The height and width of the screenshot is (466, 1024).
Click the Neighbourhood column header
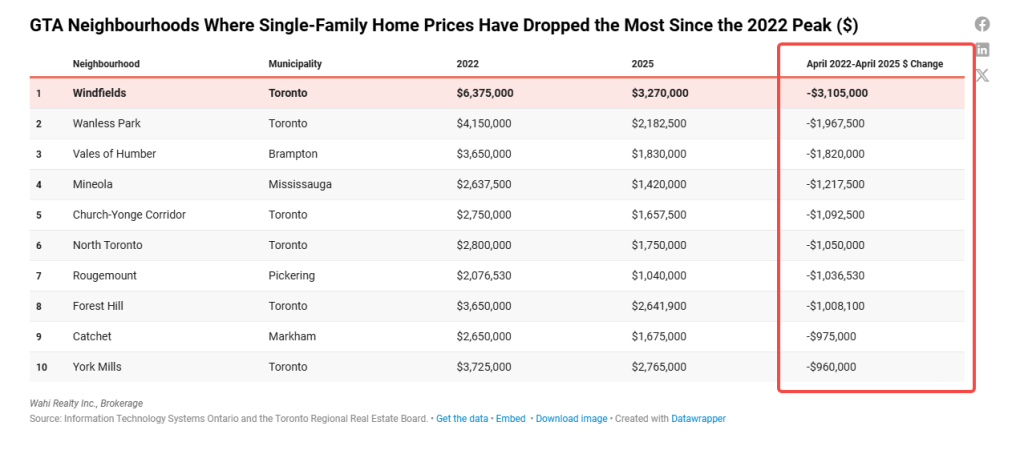[106, 64]
